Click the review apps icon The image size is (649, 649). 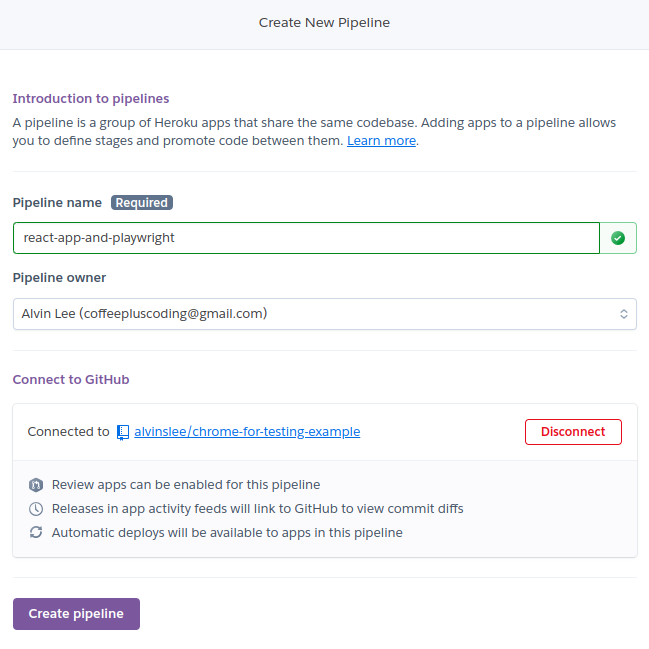36,485
